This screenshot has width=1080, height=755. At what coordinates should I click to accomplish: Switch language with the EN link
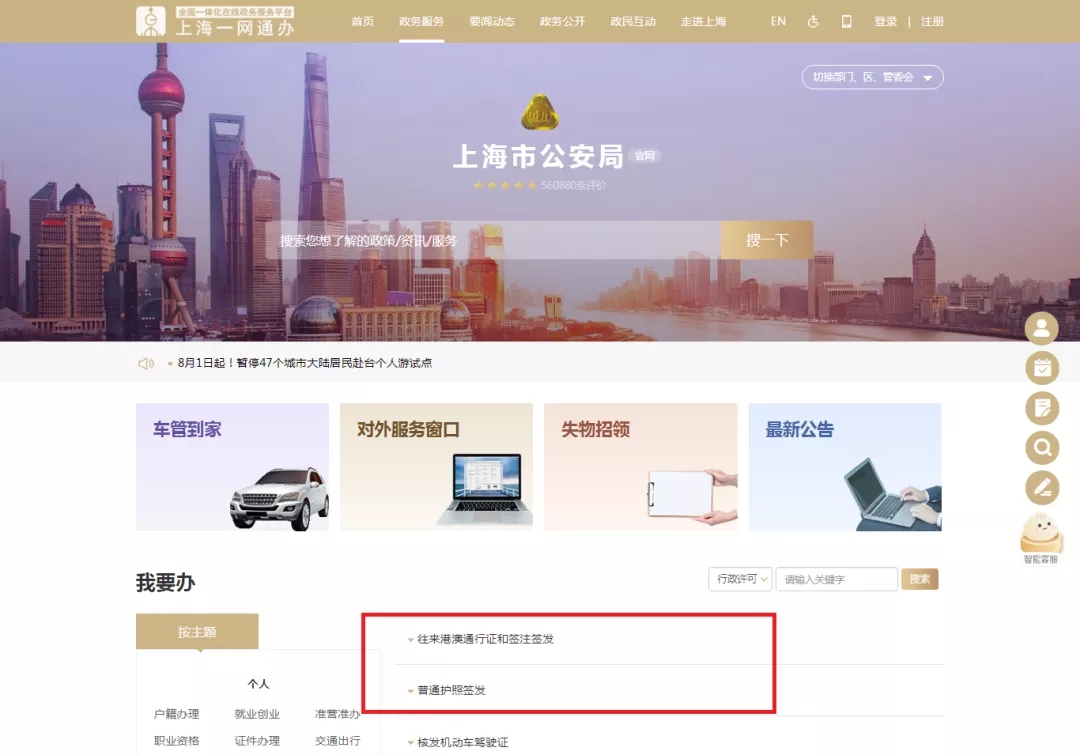pos(778,21)
